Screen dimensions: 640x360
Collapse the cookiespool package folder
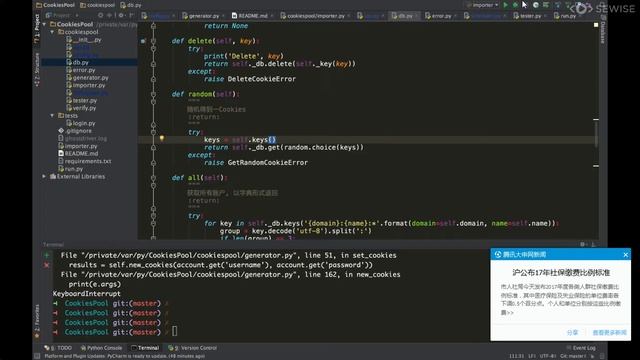click(x=52, y=32)
